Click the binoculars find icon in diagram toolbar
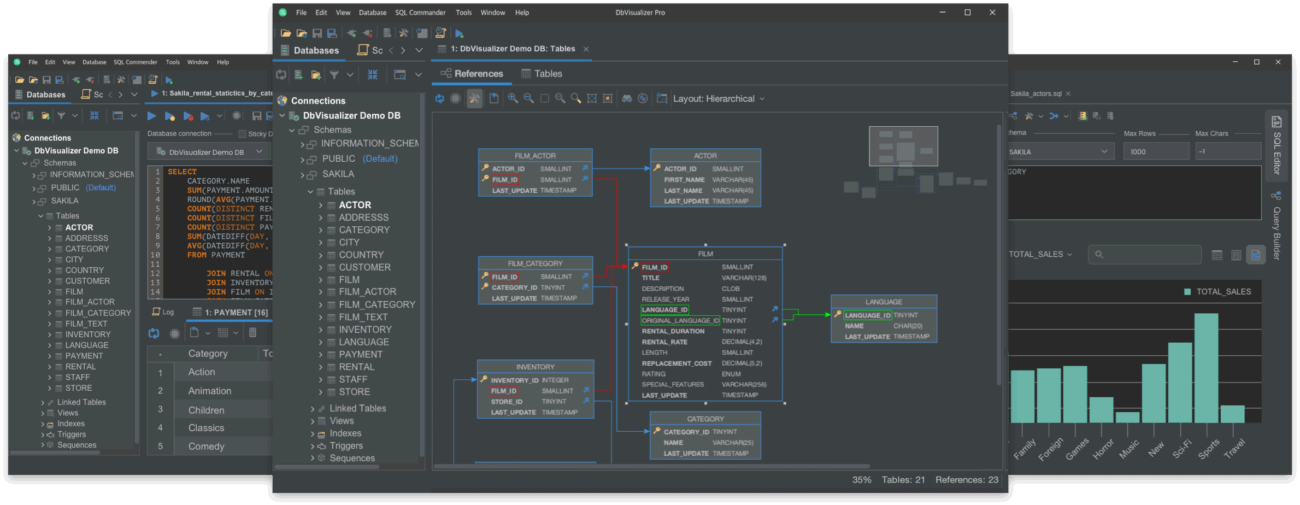This screenshot has height=505, width=1300. [627, 99]
